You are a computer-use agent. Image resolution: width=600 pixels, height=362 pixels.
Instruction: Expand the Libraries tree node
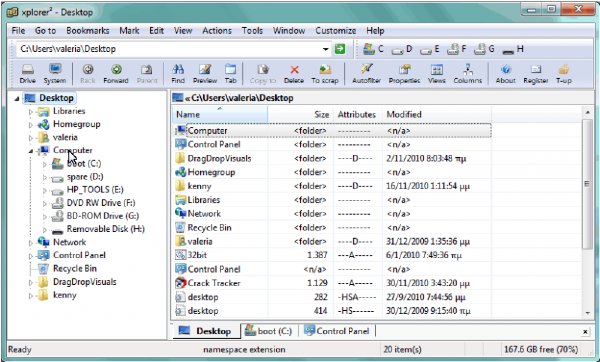(31, 112)
